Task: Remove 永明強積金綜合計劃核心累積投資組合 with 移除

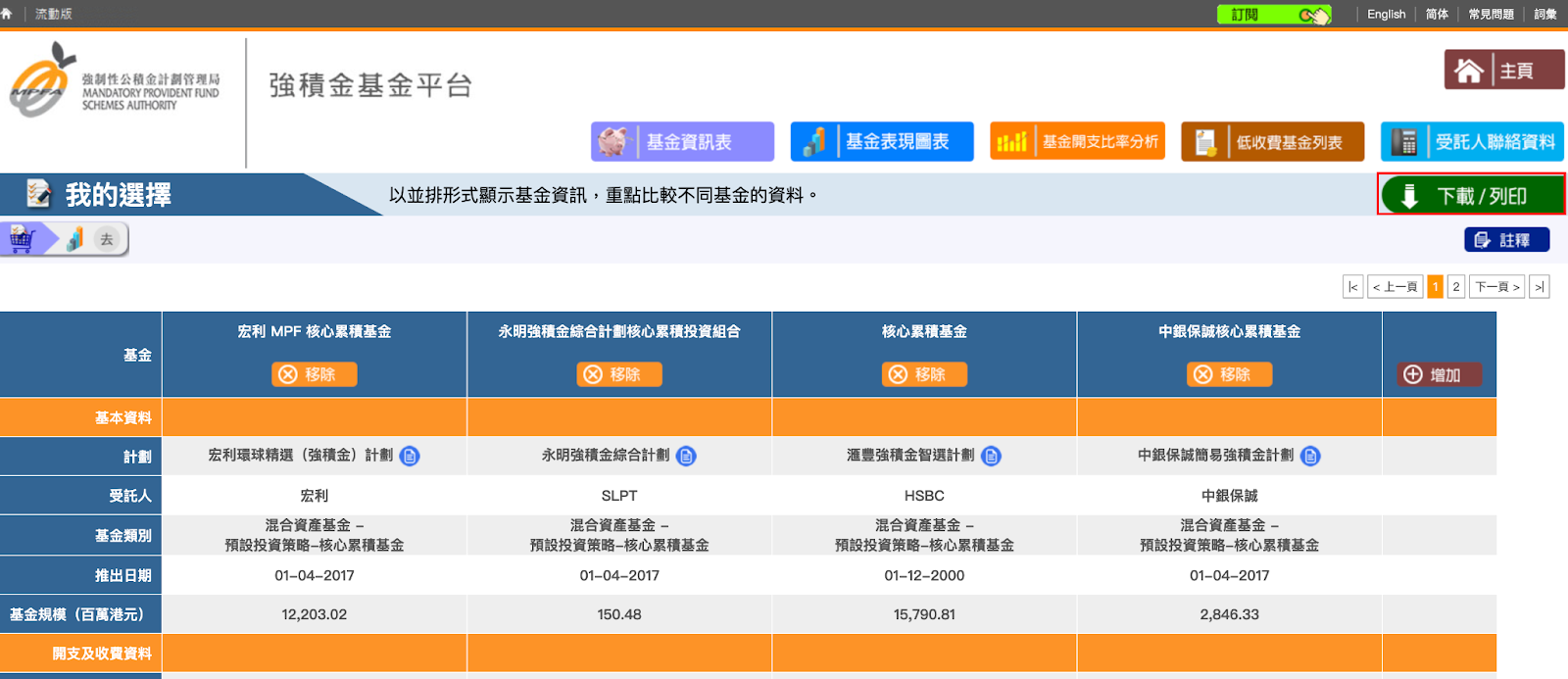Action: click(x=619, y=374)
